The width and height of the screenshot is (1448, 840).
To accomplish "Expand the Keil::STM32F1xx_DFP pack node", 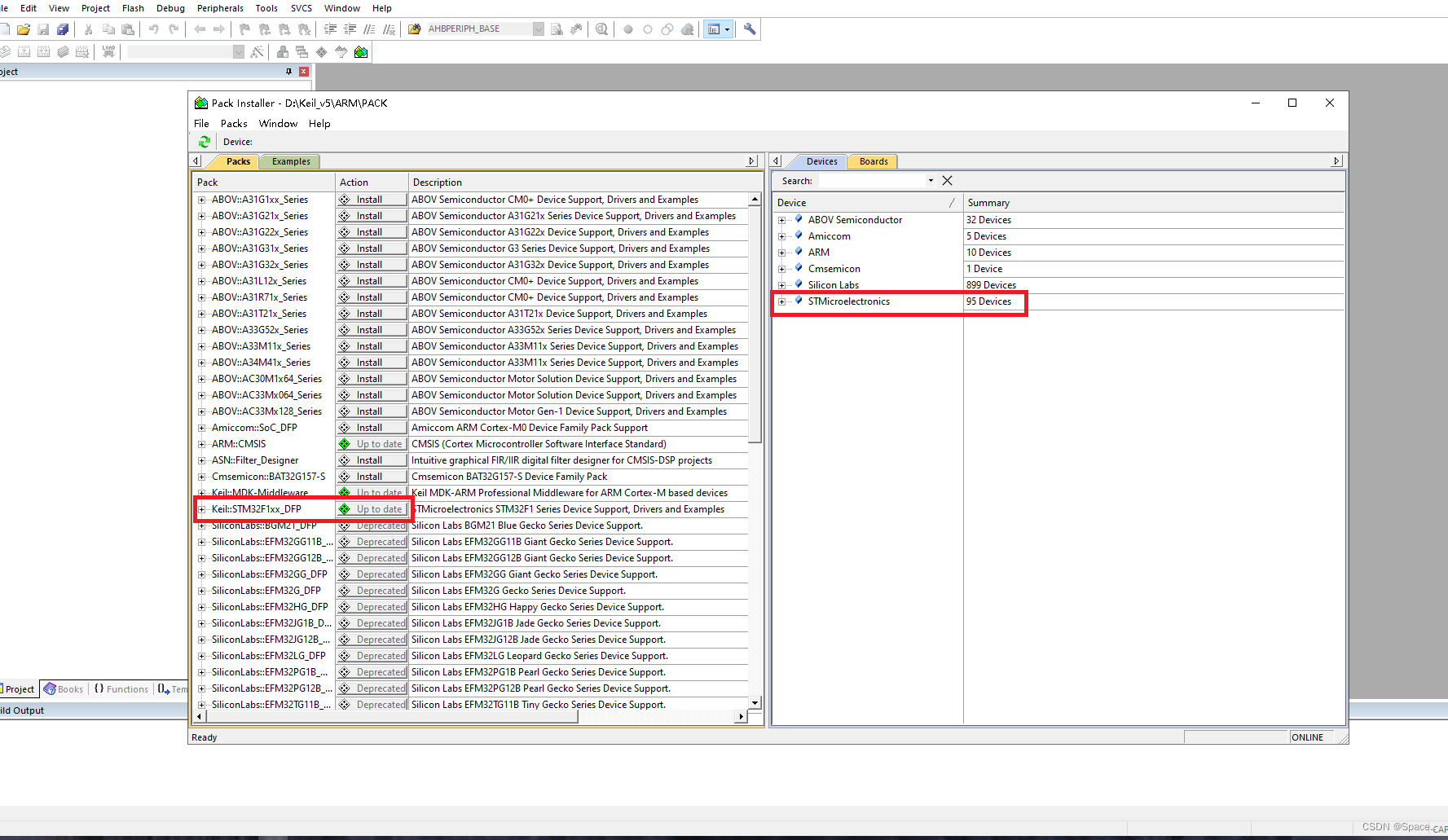I will pyautogui.click(x=202, y=509).
